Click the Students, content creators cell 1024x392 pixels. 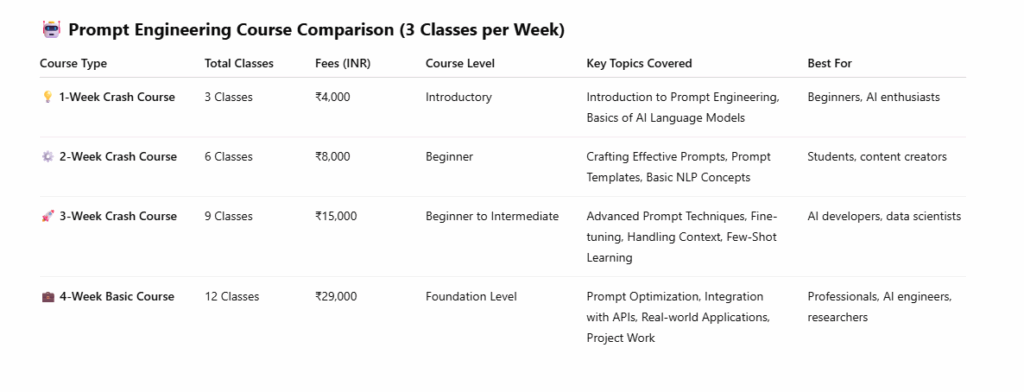(877, 157)
